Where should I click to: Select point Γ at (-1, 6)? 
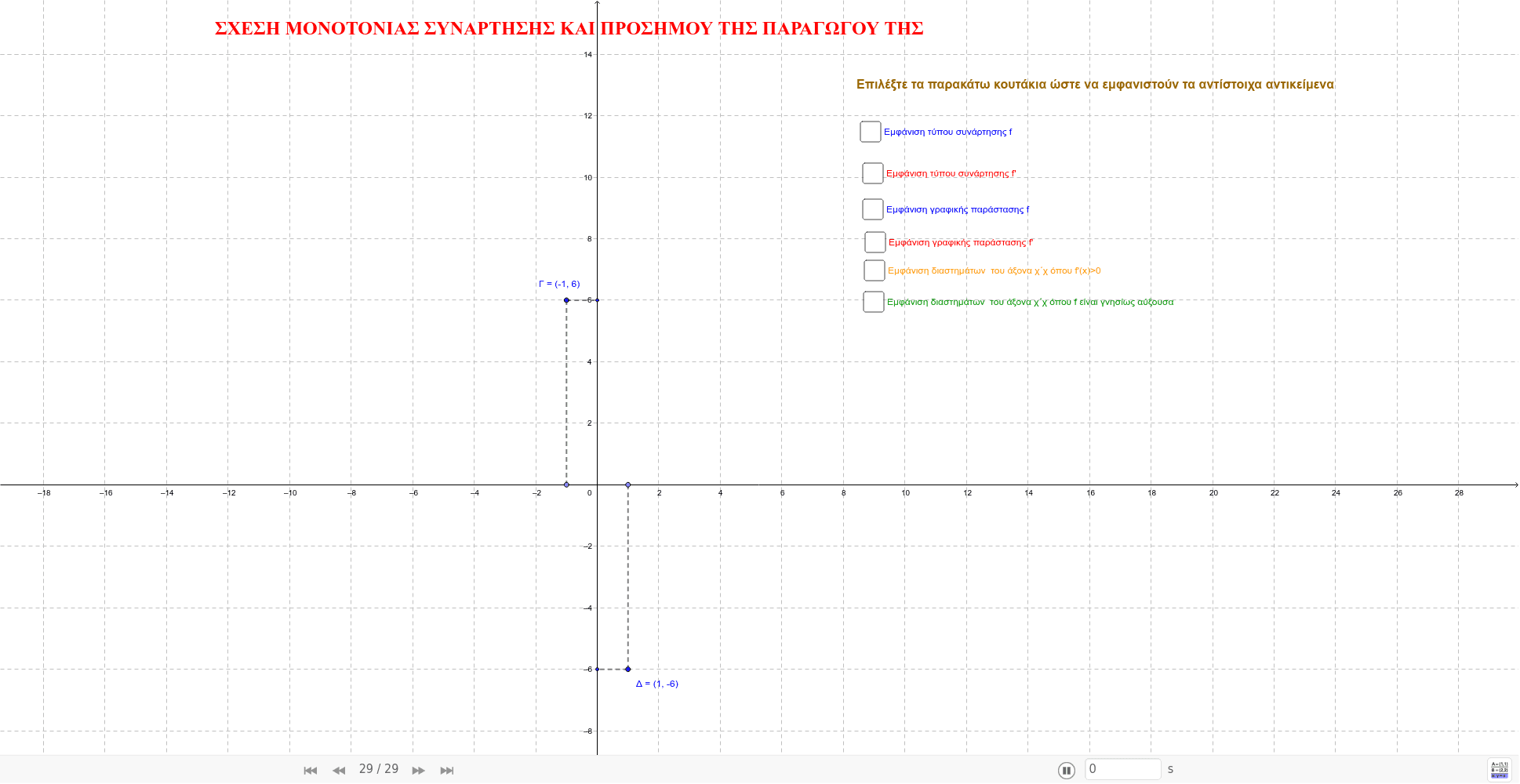click(566, 300)
